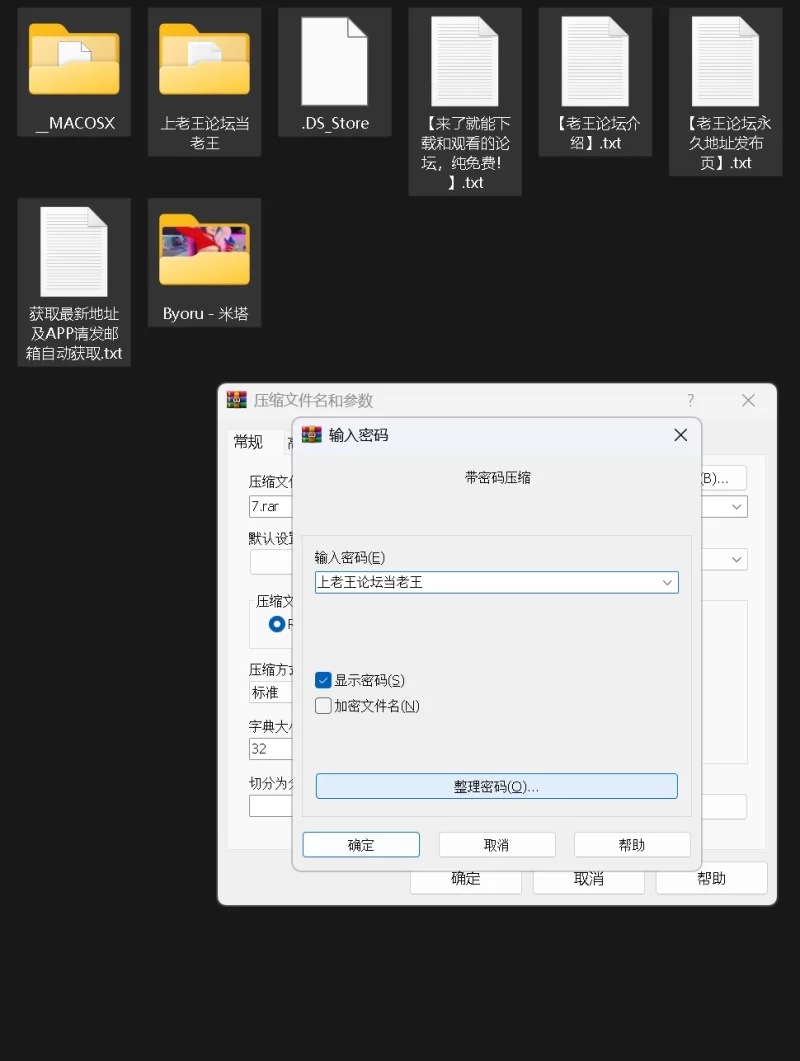The width and height of the screenshot is (800, 1061).
Task: Close the 输入密码 dialog
Action: coord(681,435)
